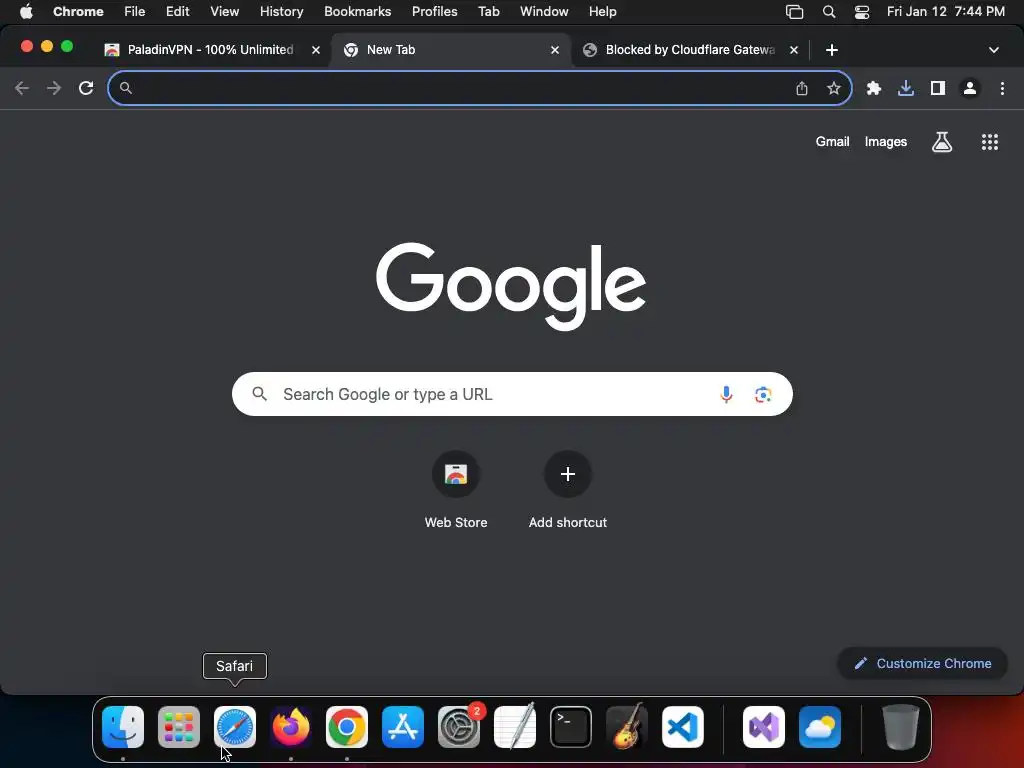
Task: Select the New Tab tab
Action: coord(451,50)
